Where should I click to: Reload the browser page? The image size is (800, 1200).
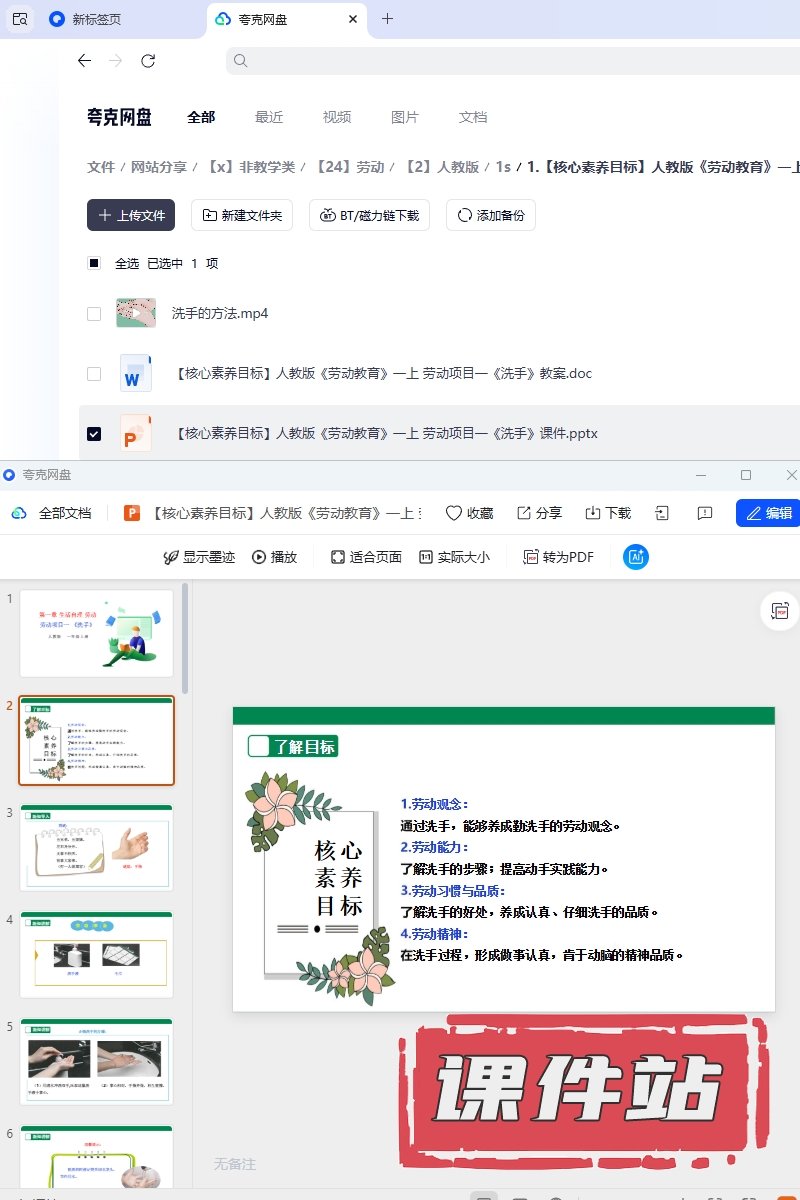point(148,61)
